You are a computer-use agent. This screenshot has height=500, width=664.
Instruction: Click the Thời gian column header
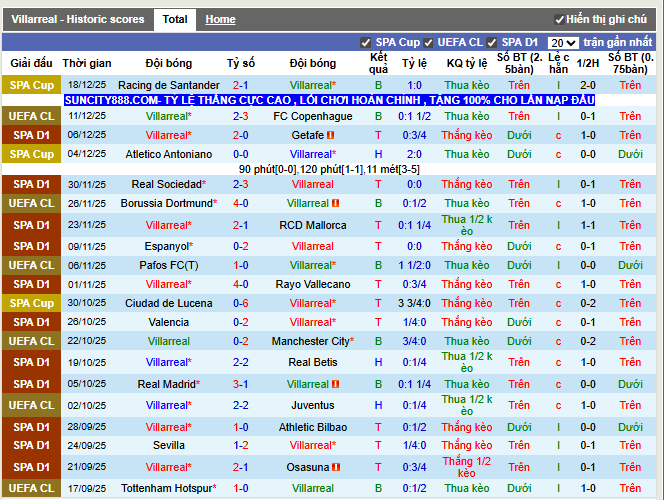[87, 63]
